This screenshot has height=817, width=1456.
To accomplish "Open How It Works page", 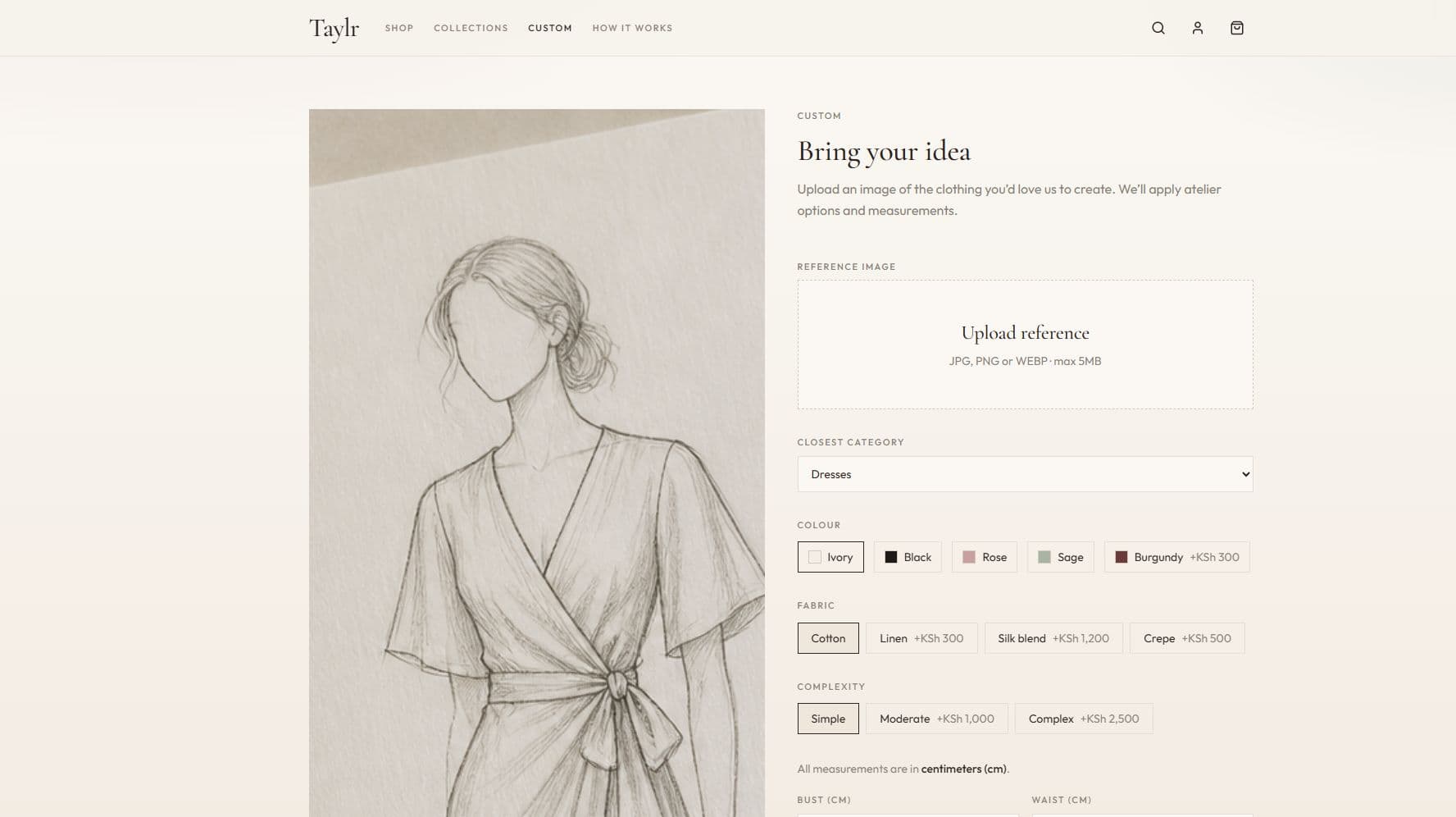I will click(x=632, y=28).
